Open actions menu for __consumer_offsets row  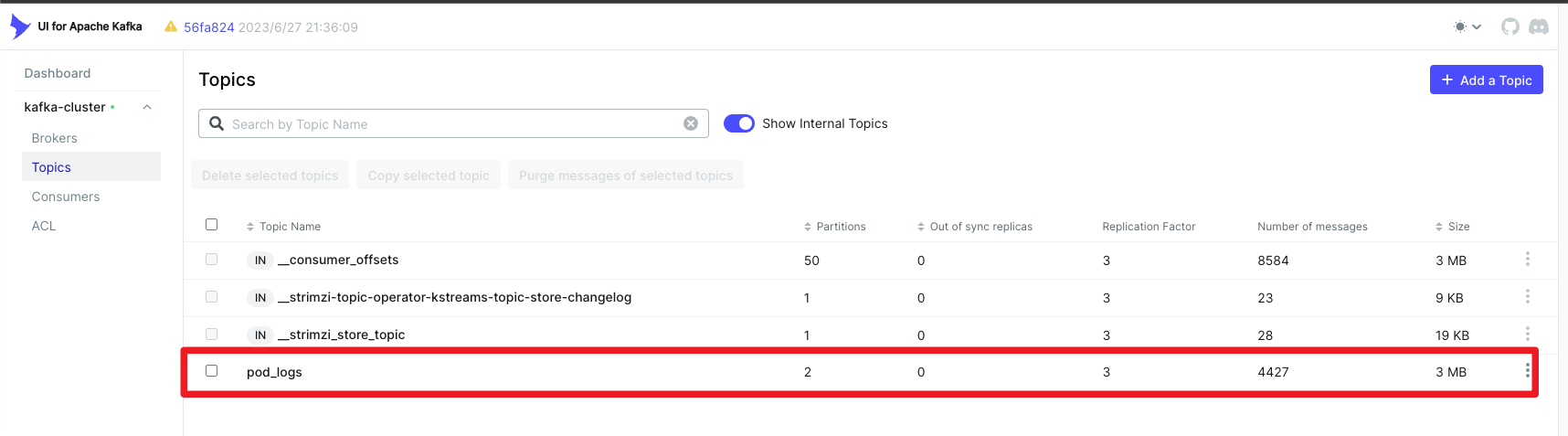coord(1527,260)
